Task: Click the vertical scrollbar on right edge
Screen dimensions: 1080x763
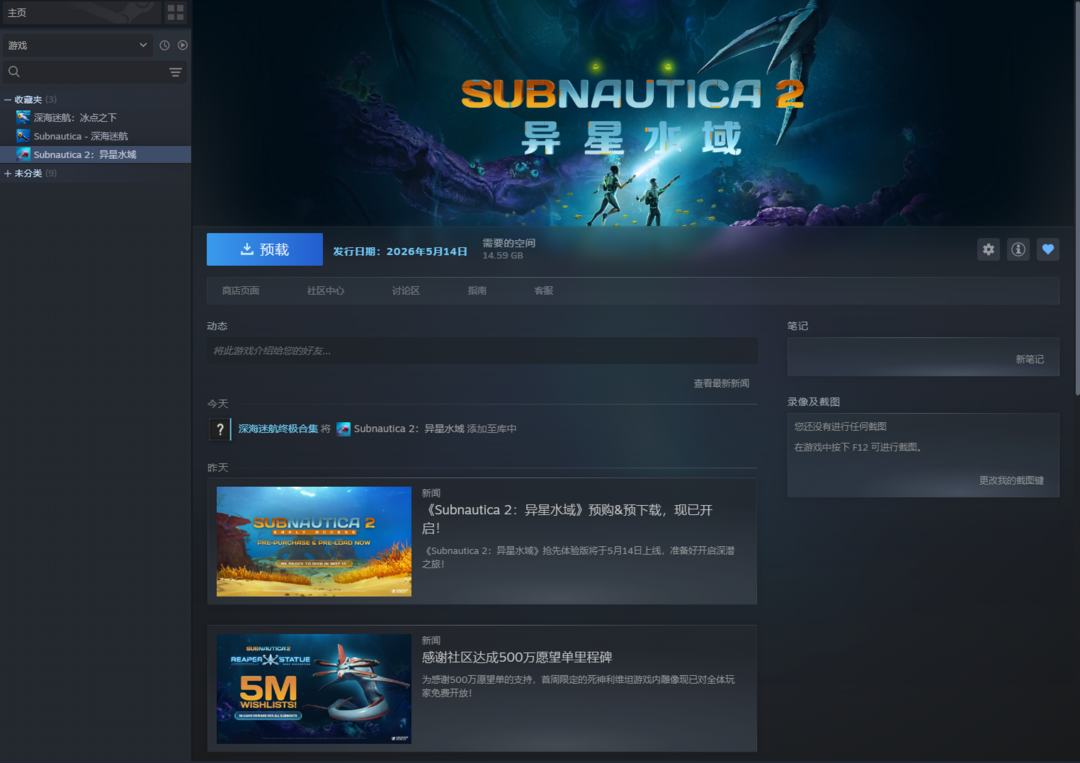Action: pos(1077,198)
